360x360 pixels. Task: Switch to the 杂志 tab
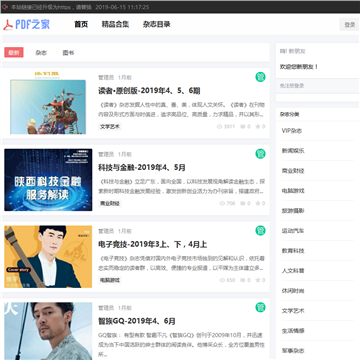point(41,53)
